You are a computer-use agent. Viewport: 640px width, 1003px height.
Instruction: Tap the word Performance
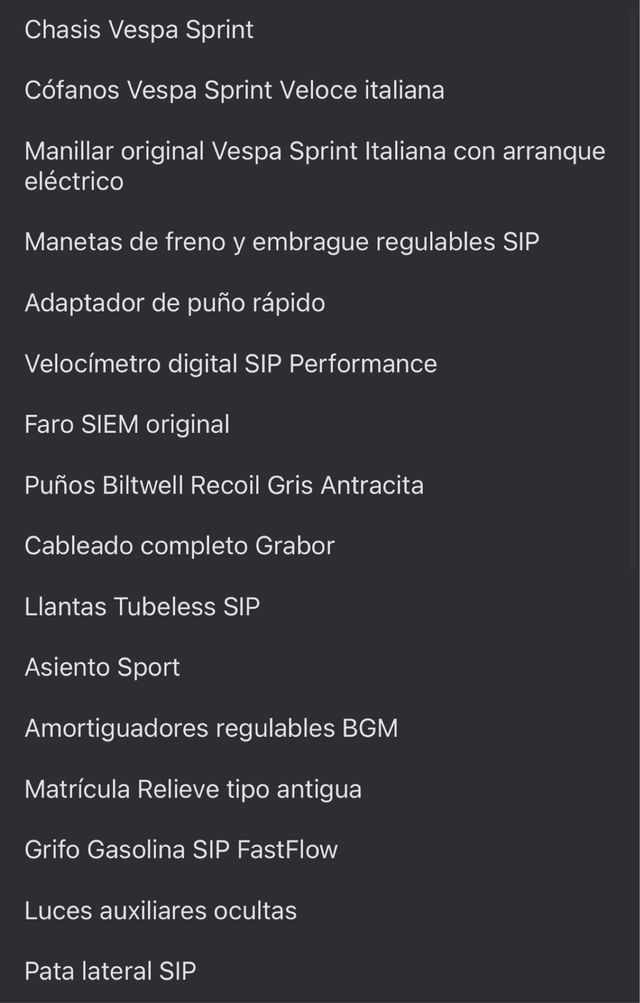pos(363,364)
